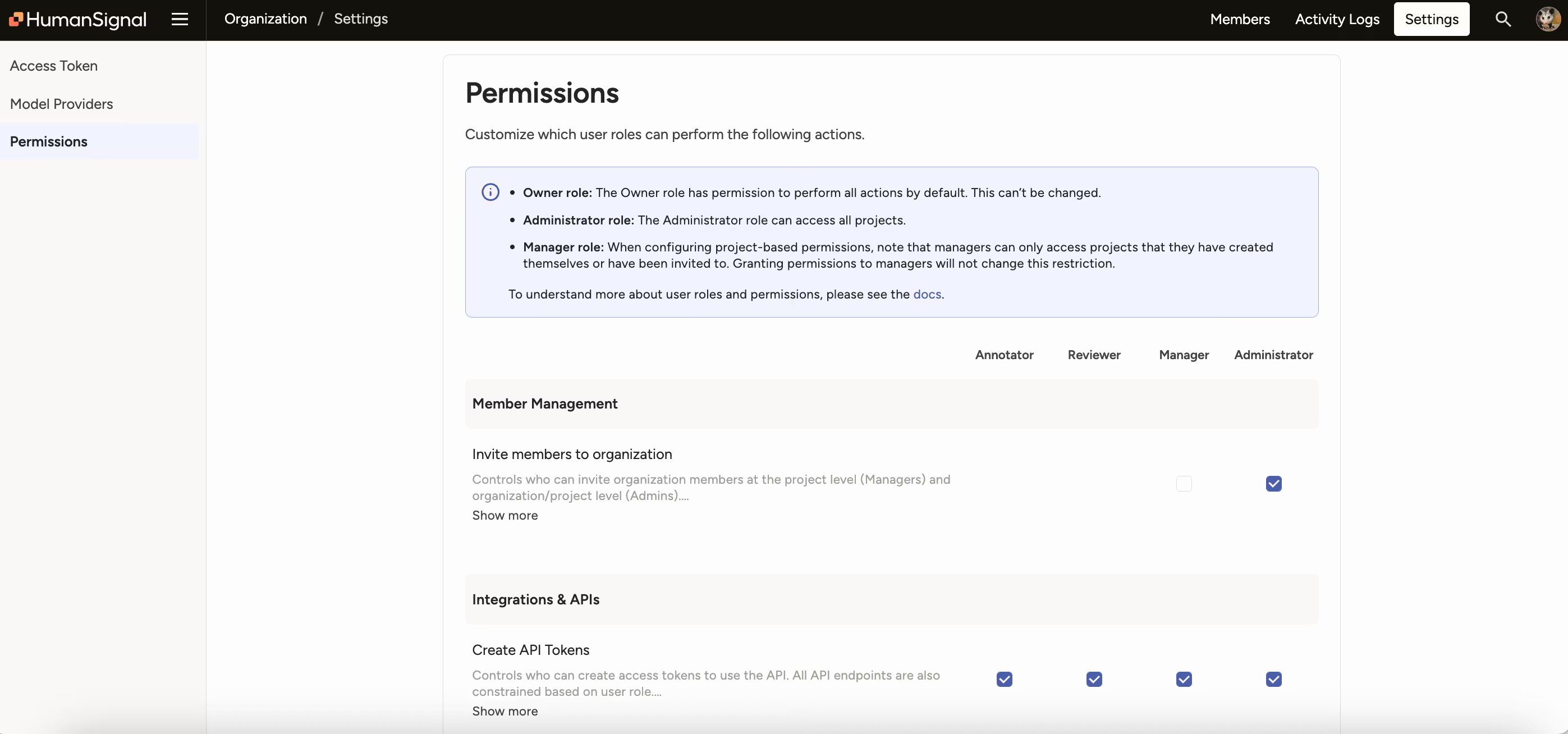Open Access Token settings in sidebar
1568x734 pixels.
point(53,66)
